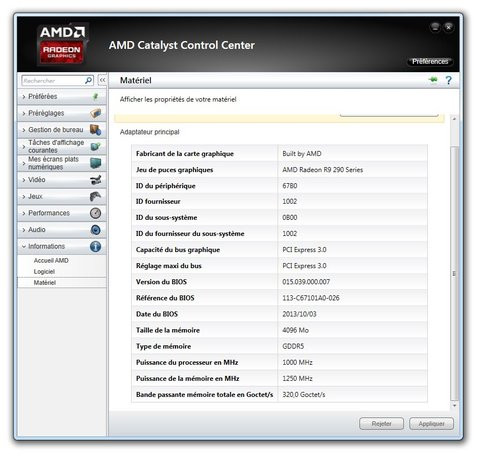This screenshot has height=458, width=480.
Task: Click 'Jeu de puces graphiques' label
Action: pos(174,170)
